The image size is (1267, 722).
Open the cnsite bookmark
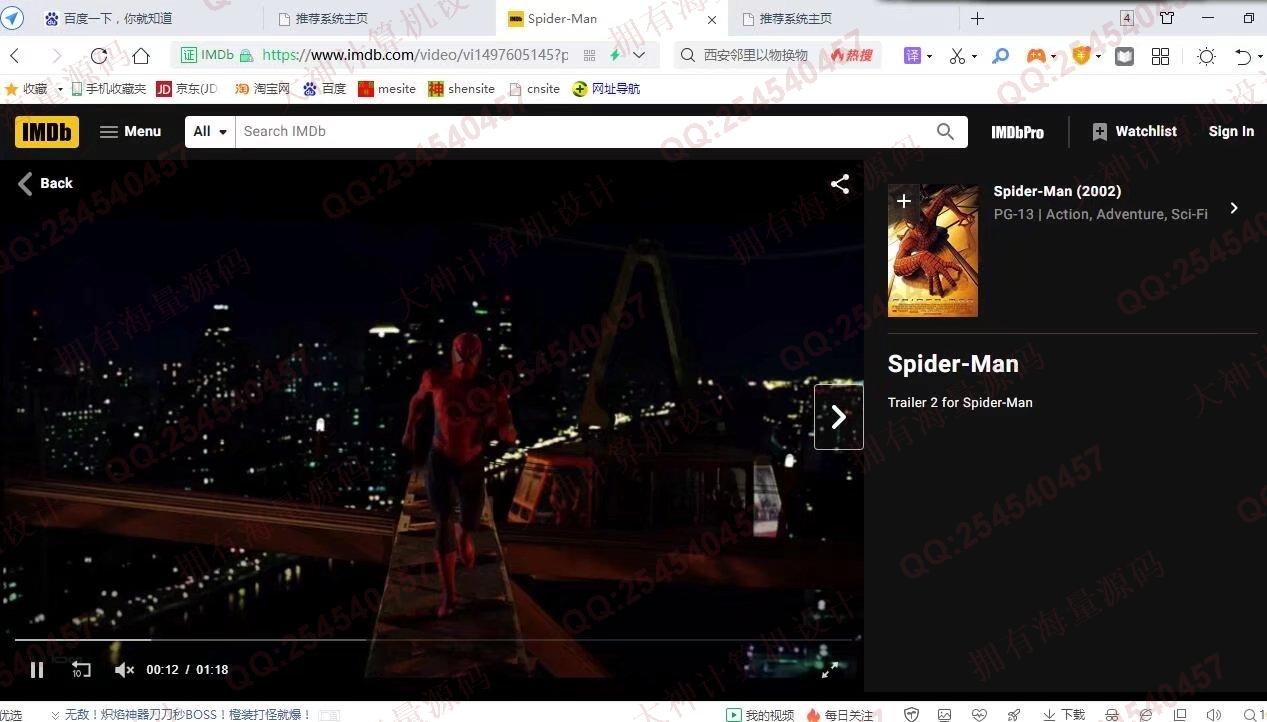(x=534, y=89)
